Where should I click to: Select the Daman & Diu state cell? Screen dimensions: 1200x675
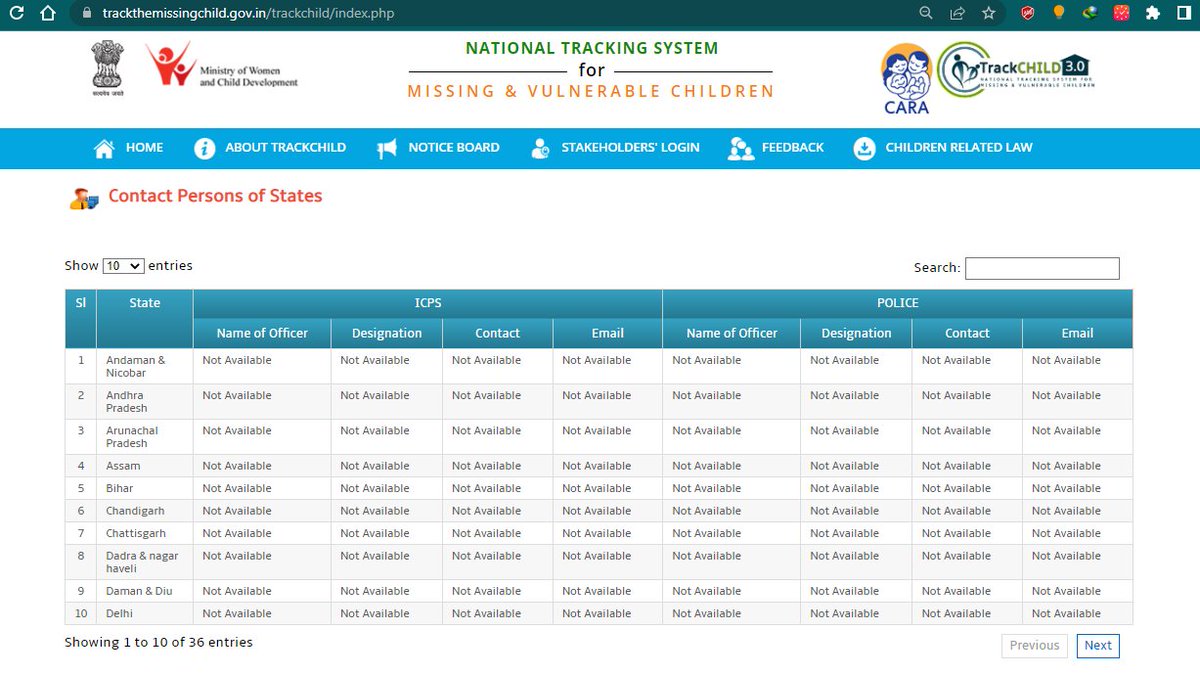tap(145, 591)
